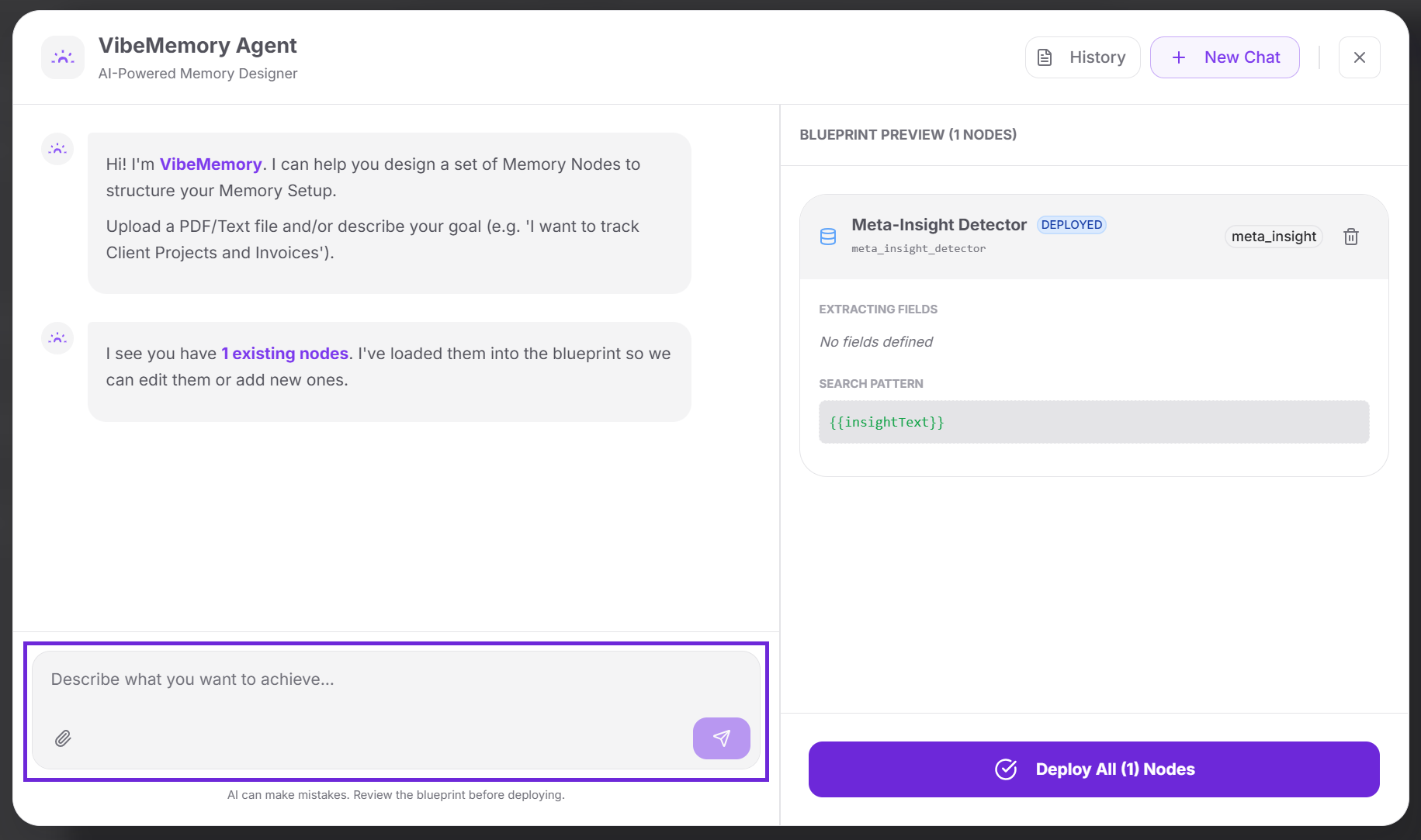The height and width of the screenshot is (840, 1421).
Task: Delete the Meta-Insight Detector node
Action: click(x=1351, y=237)
